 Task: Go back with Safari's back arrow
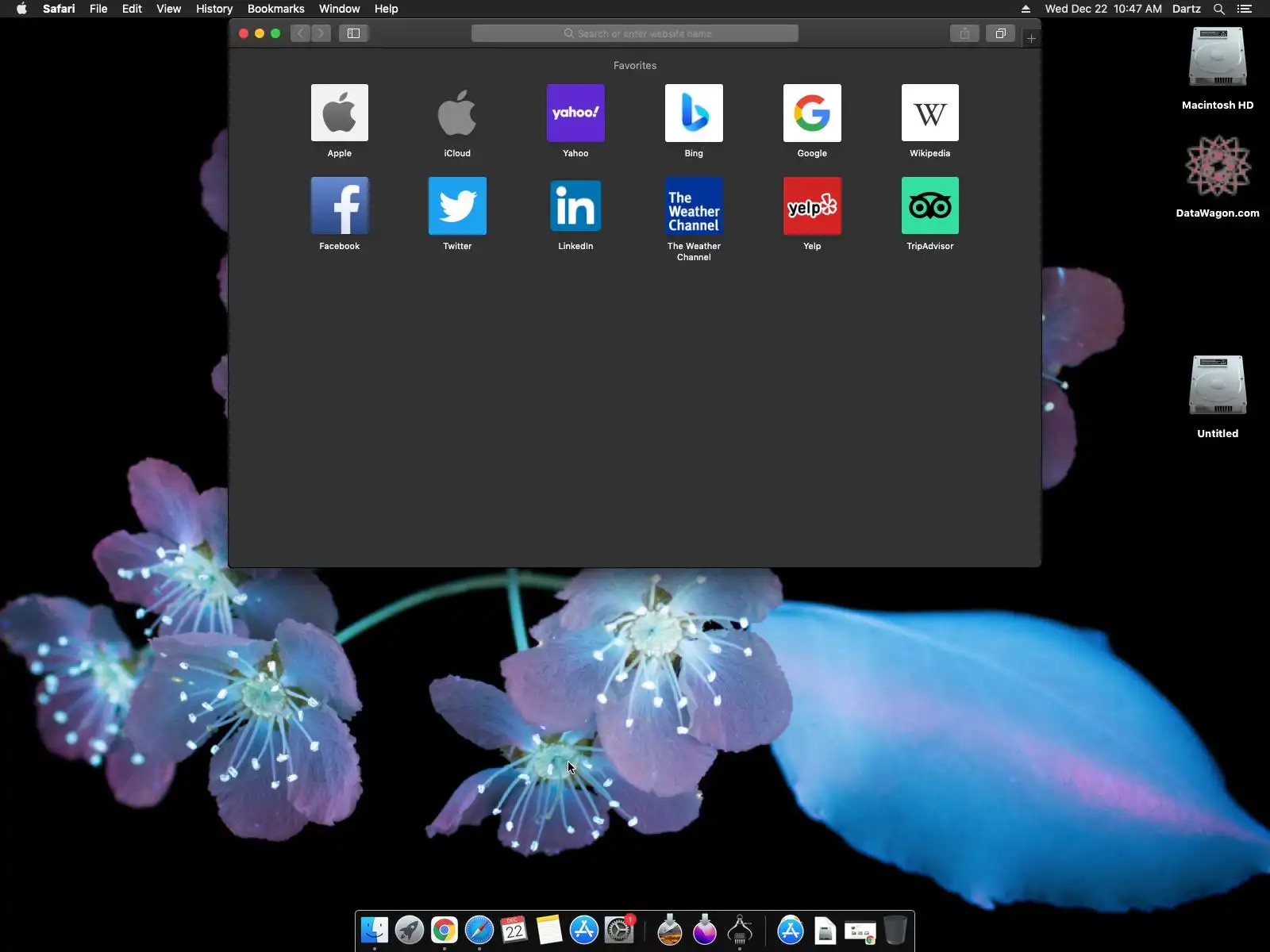click(x=300, y=33)
